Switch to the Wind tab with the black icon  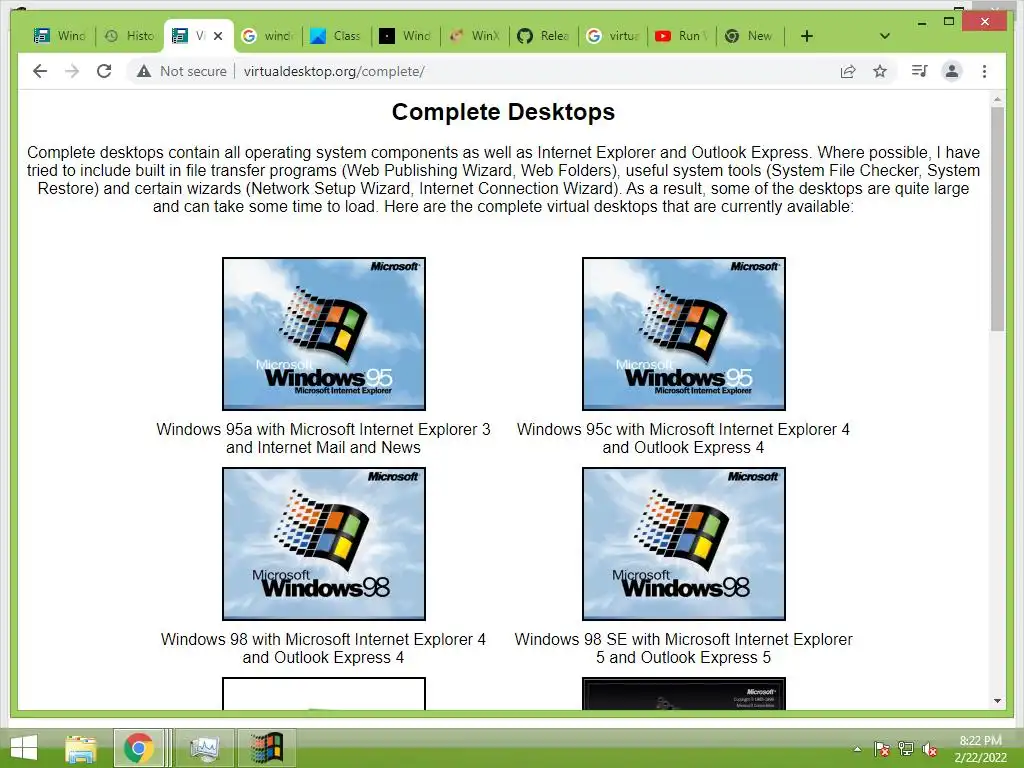[x=405, y=36]
